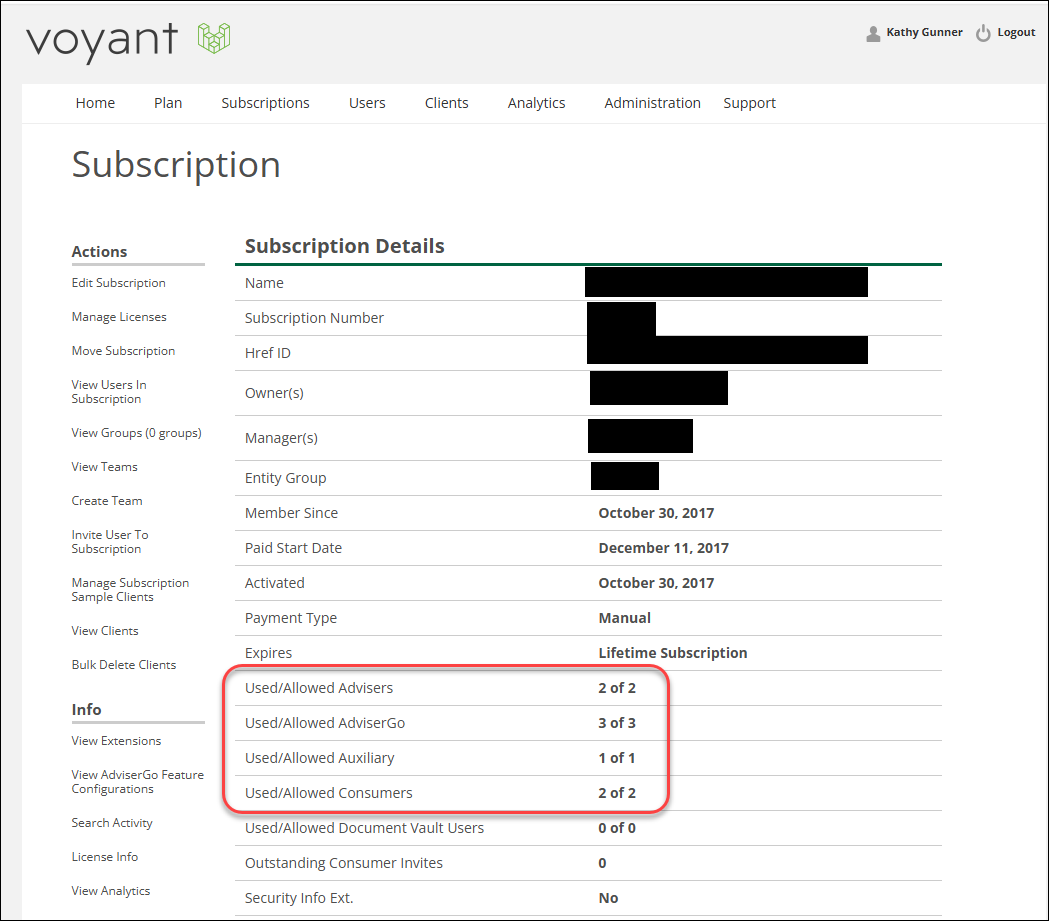Click Used/Allowed Consumers value 2 of 2
This screenshot has width=1049, height=921.
(617, 793)
